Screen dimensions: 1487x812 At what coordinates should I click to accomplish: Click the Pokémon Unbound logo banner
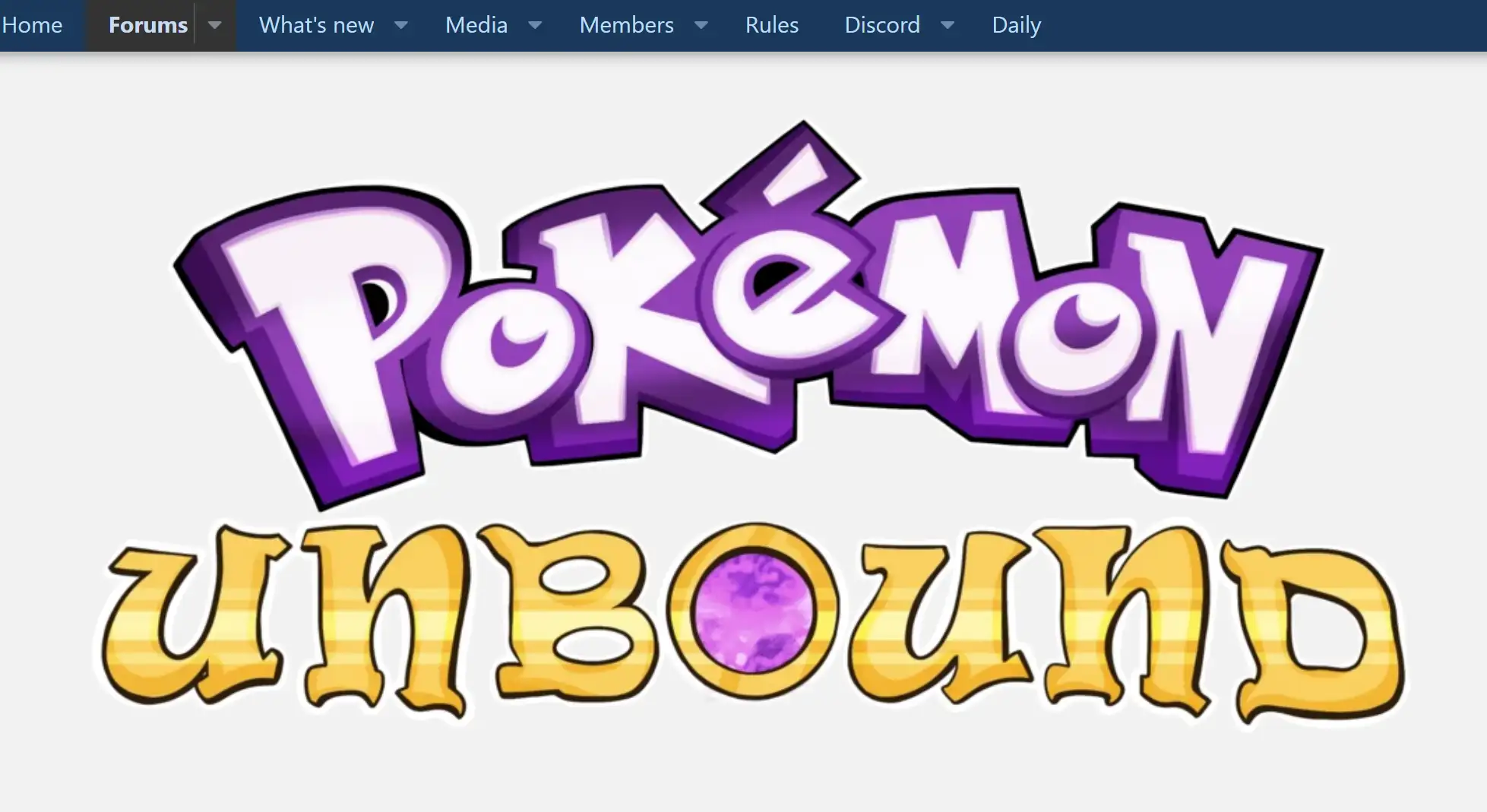[751, 423]
